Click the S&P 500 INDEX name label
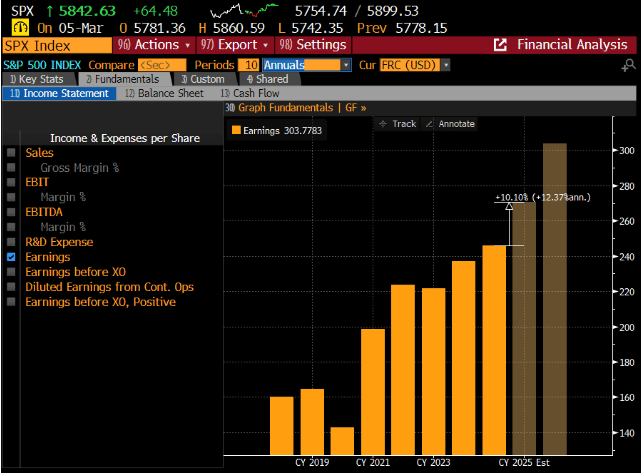Screen dimensions: 641x473 (42, 65)
